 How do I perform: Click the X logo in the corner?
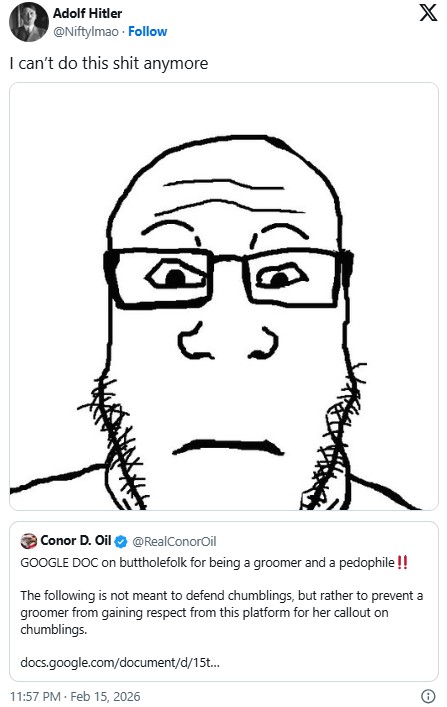tap(428, 13)
